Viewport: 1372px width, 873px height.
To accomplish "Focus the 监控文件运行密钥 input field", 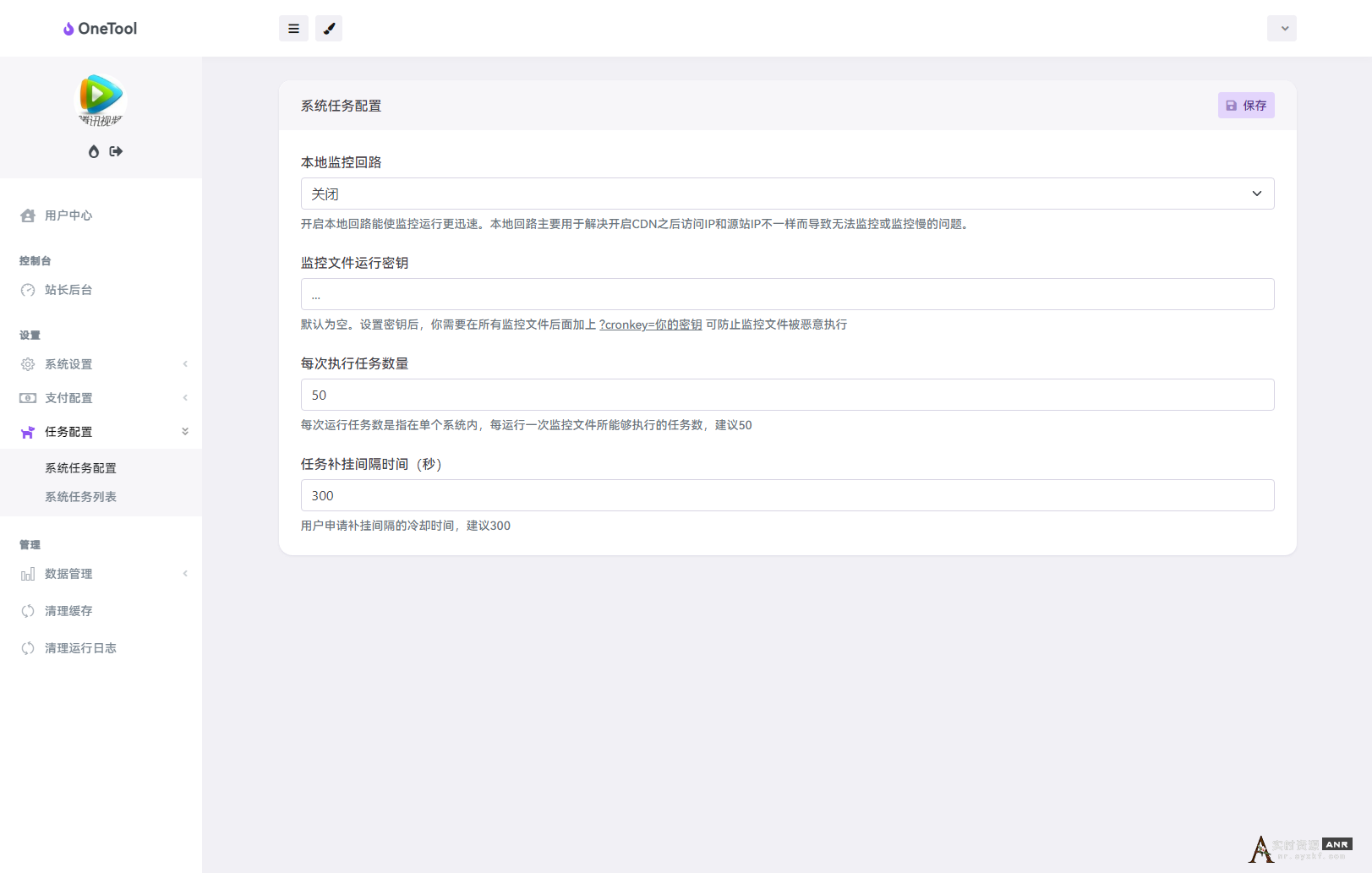I will 787,294.
